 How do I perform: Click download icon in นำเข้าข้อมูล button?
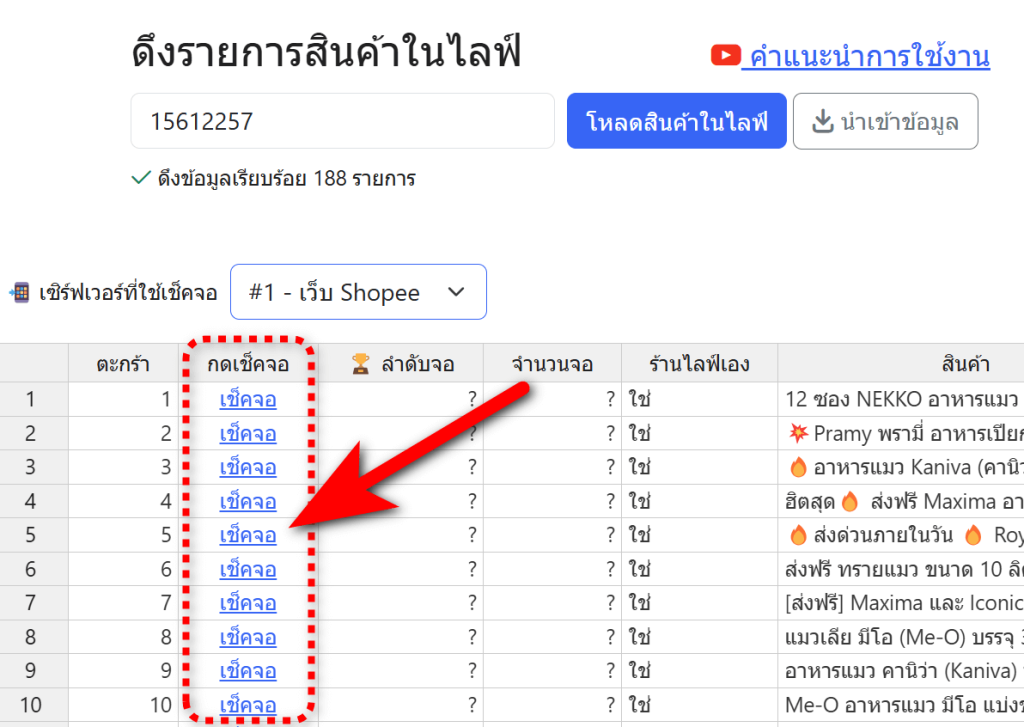[822, 122]
